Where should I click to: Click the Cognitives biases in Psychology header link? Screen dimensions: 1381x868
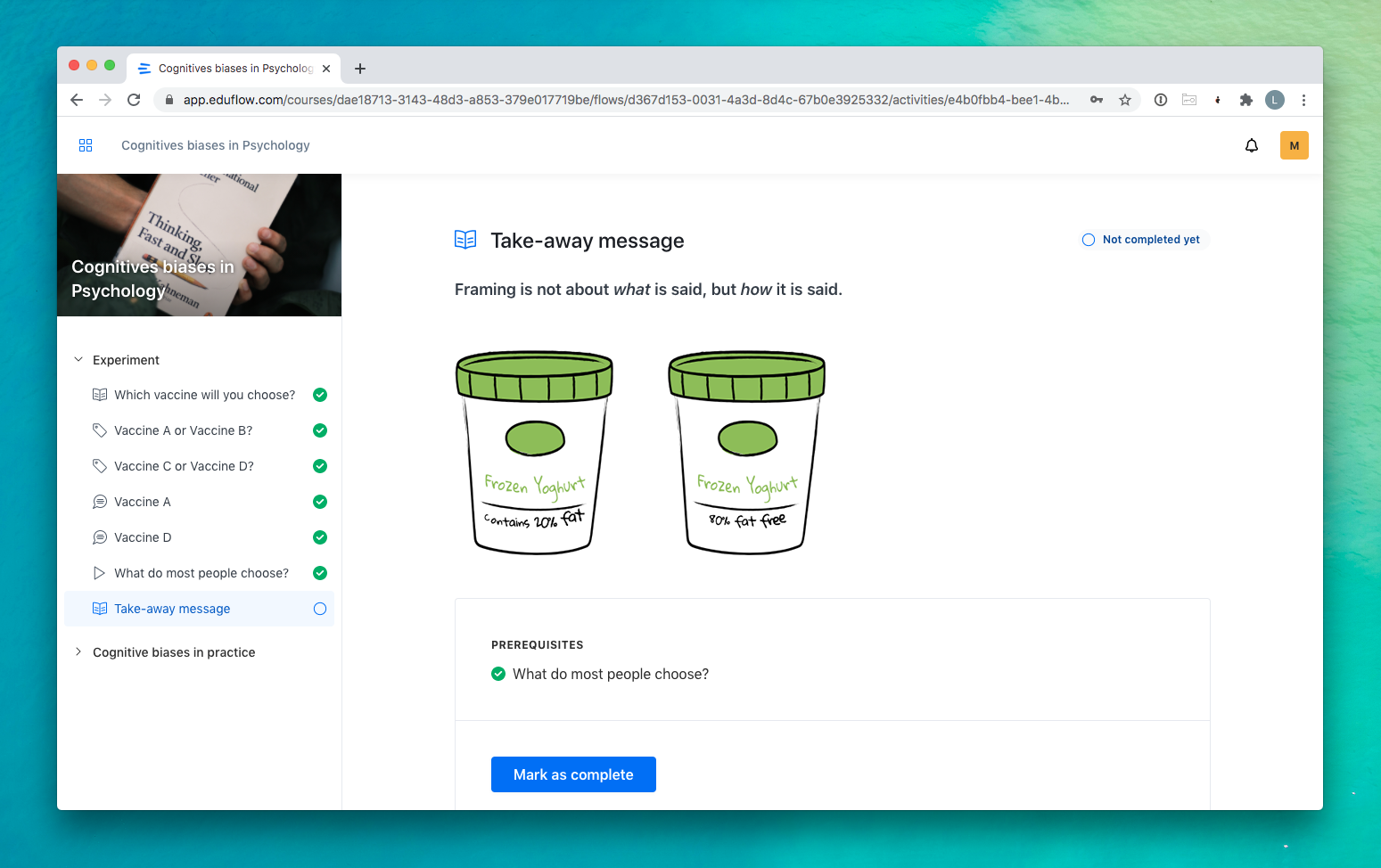216,145
